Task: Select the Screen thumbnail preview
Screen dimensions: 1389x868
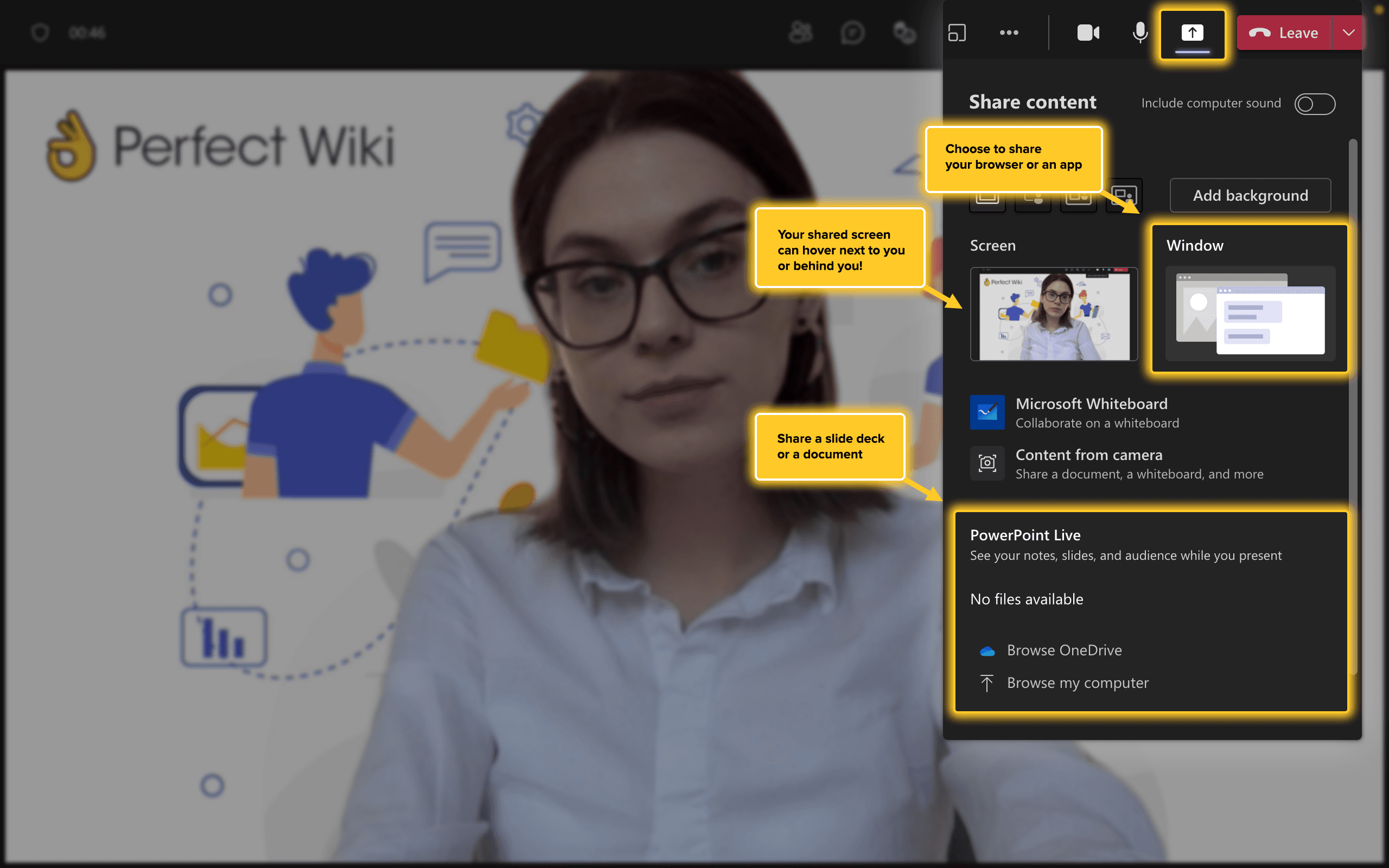Action: [1053, 313]
